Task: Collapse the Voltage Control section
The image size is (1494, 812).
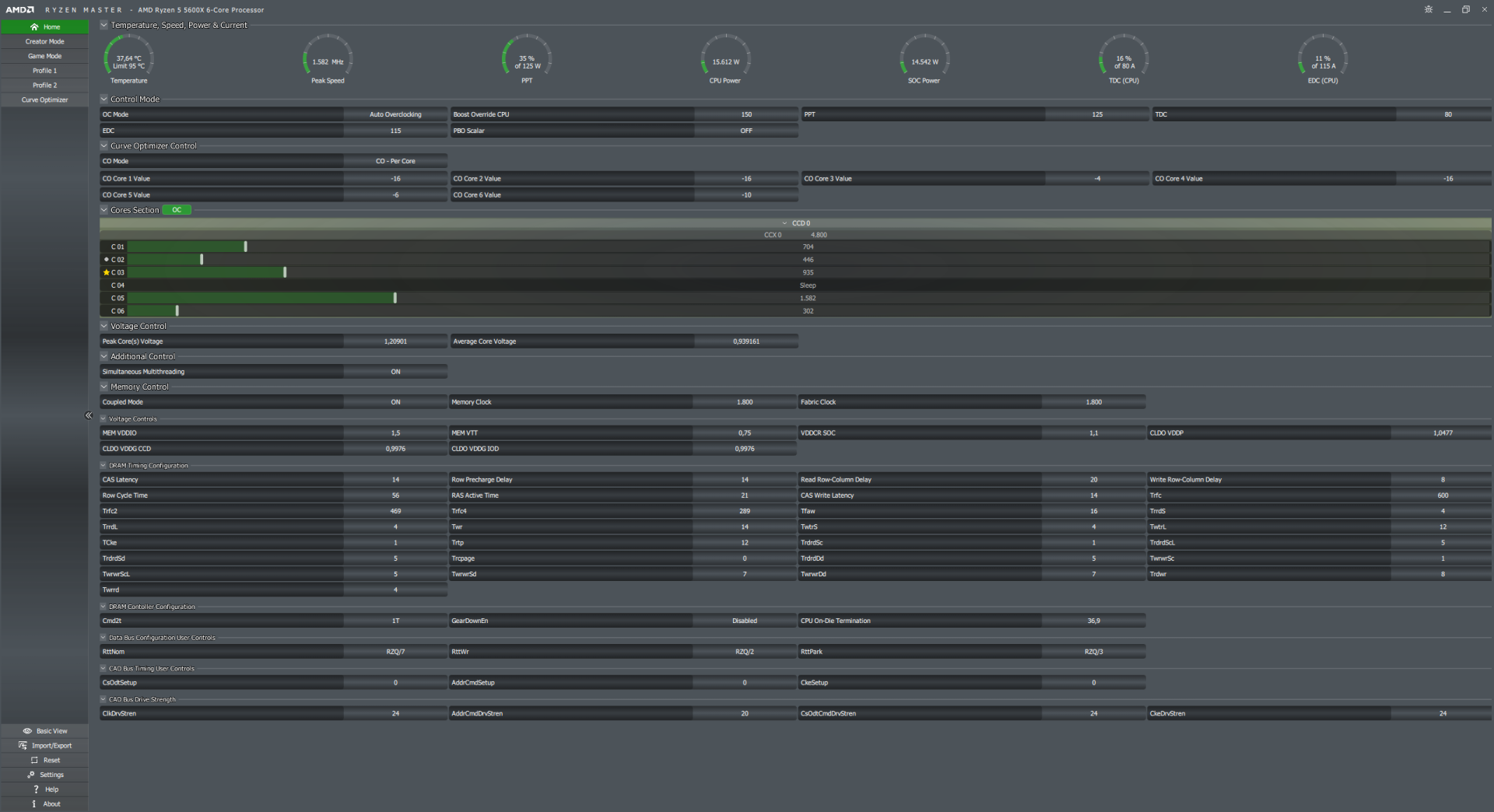Action: coord(104,326)
